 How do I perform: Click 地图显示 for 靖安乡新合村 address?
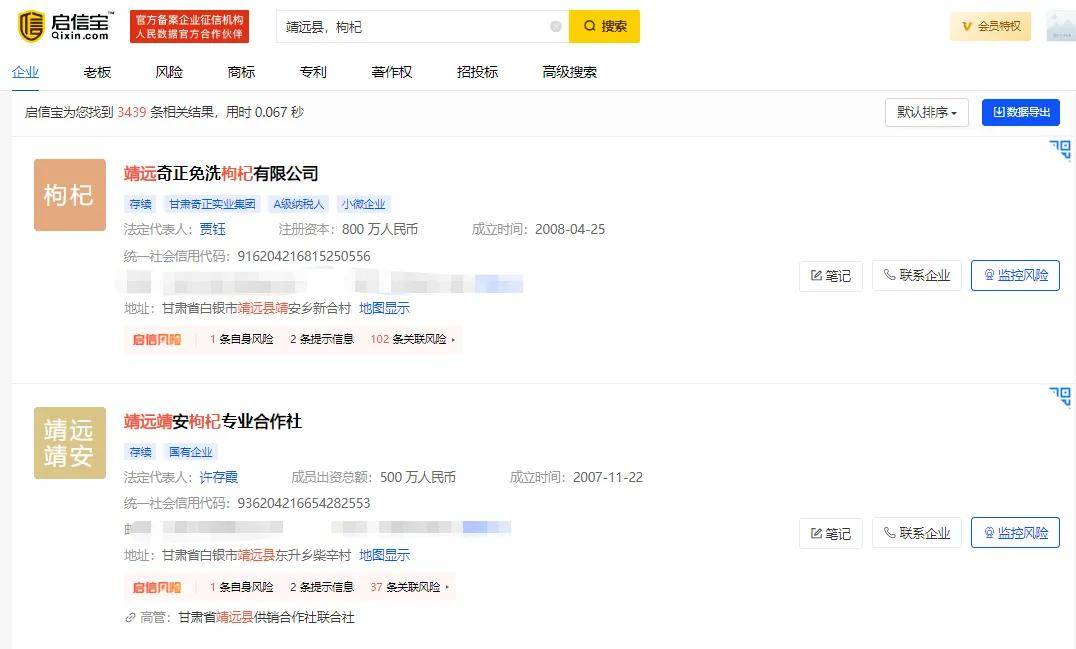click(x=384, y=308)
